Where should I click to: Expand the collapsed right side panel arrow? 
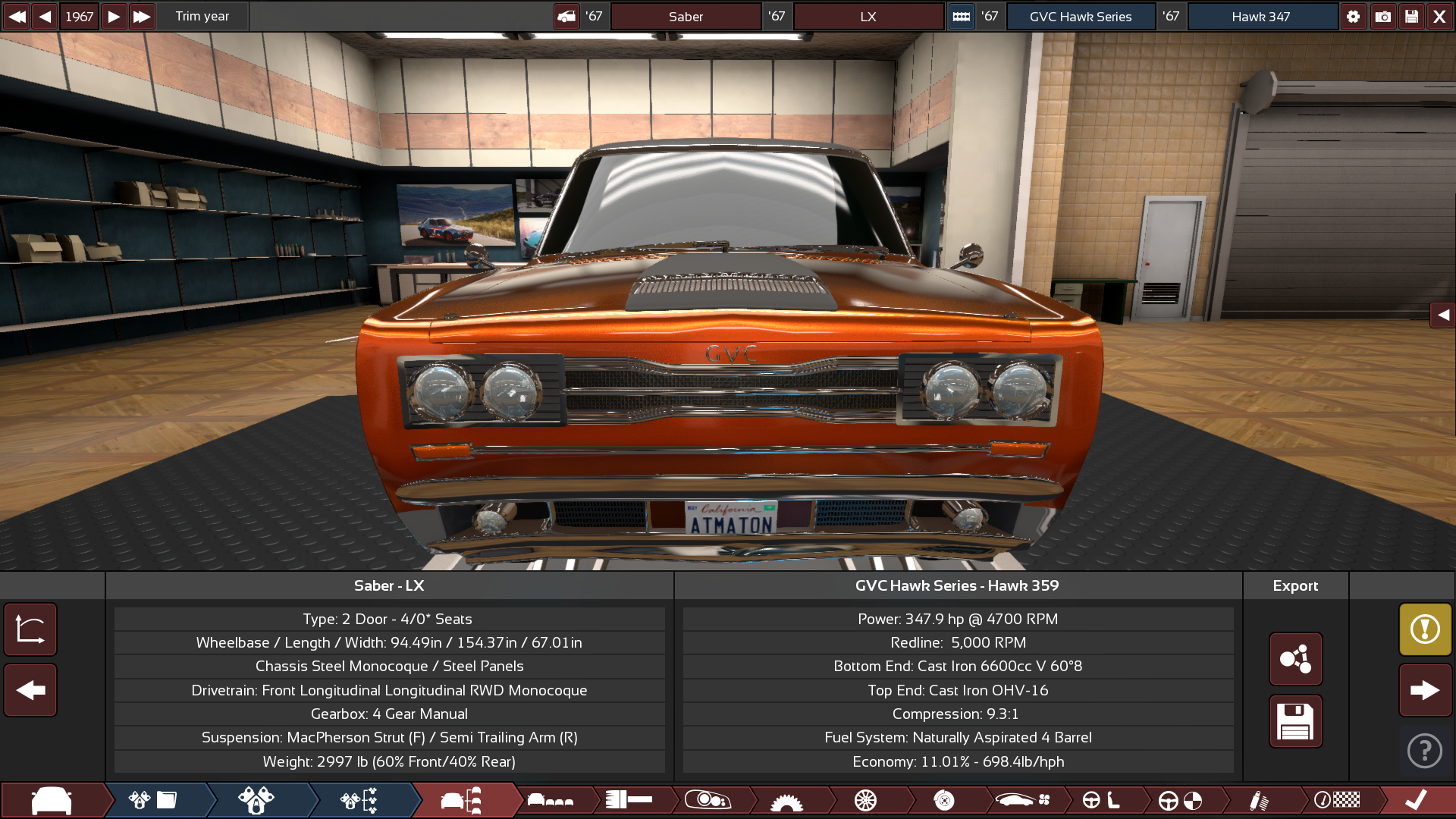(1443, 315)
